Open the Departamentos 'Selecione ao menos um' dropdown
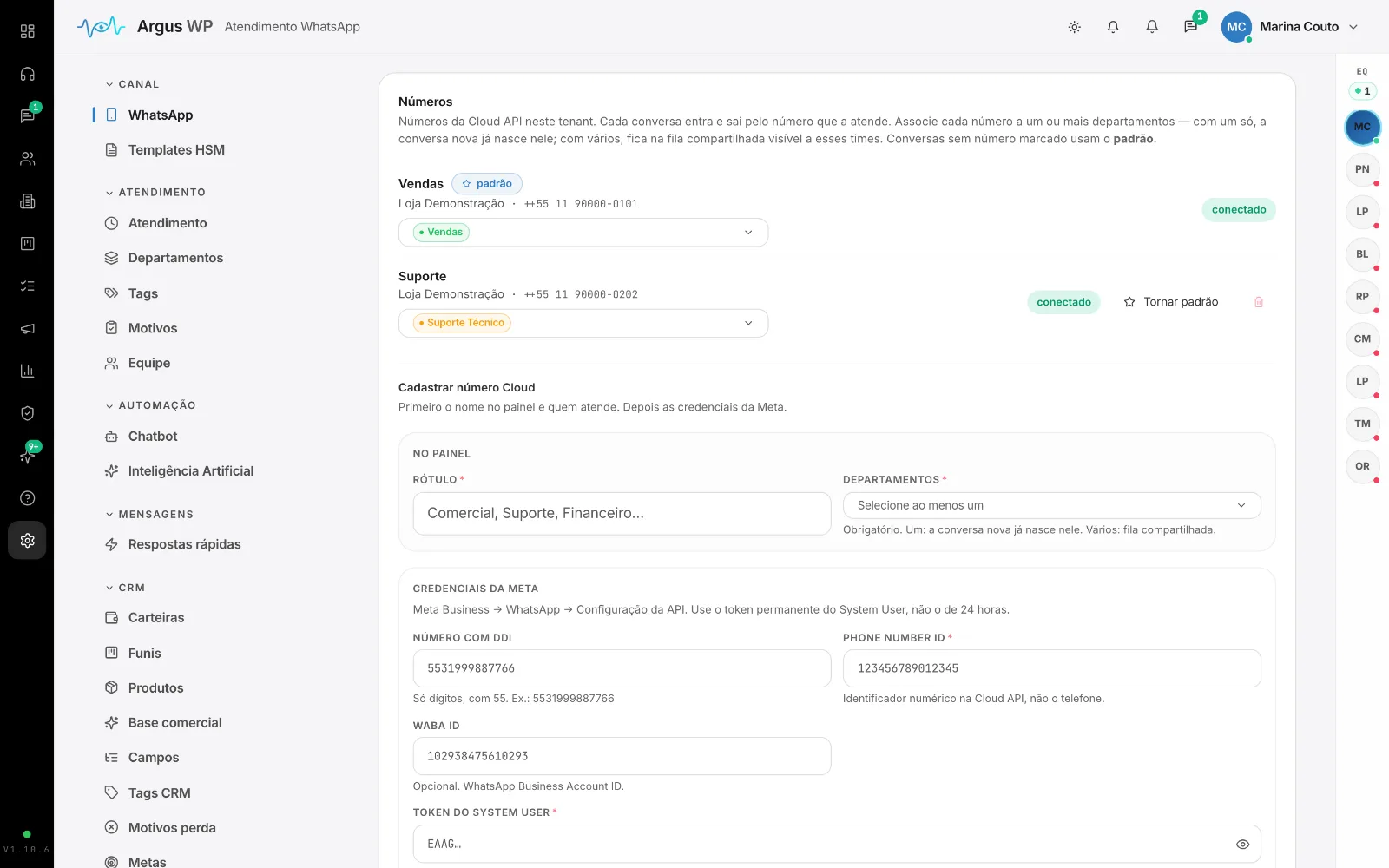Image resolution: width=1389 pixels, height=868 pixels. pyautogui.click(x=1051, y=505)
